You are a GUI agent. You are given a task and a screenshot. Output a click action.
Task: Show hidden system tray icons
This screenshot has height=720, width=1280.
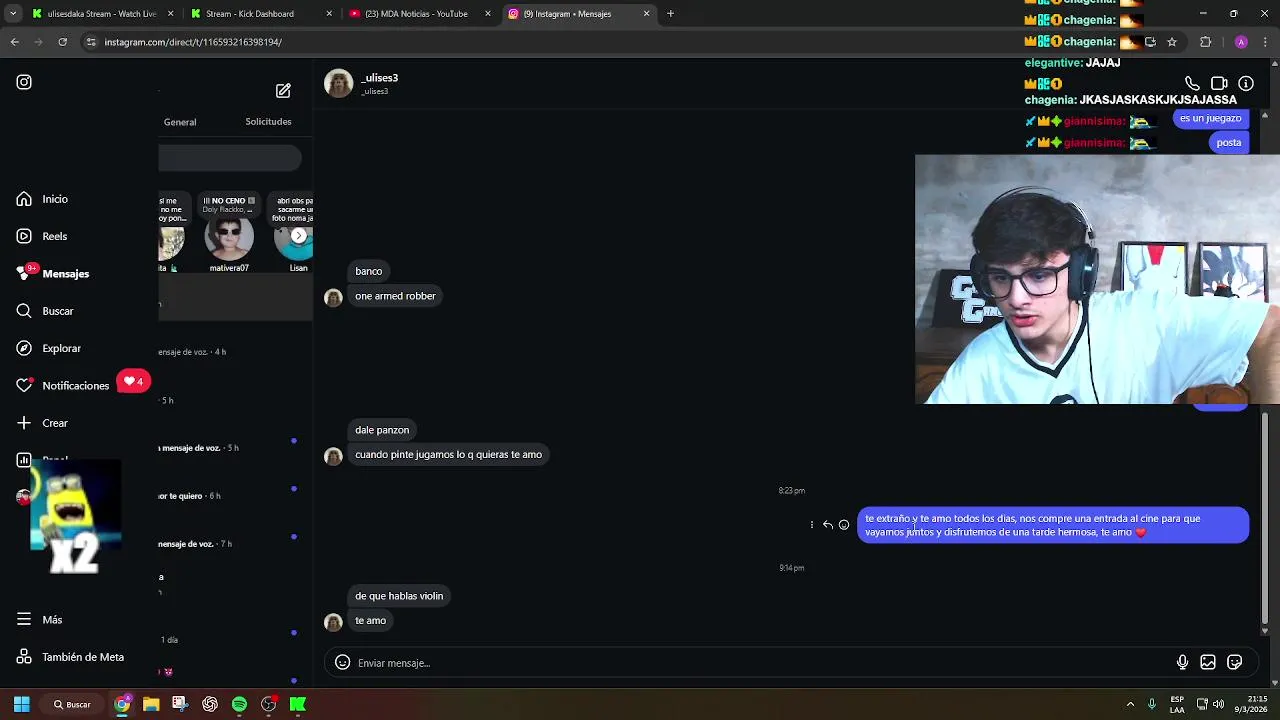[1130, 704]
